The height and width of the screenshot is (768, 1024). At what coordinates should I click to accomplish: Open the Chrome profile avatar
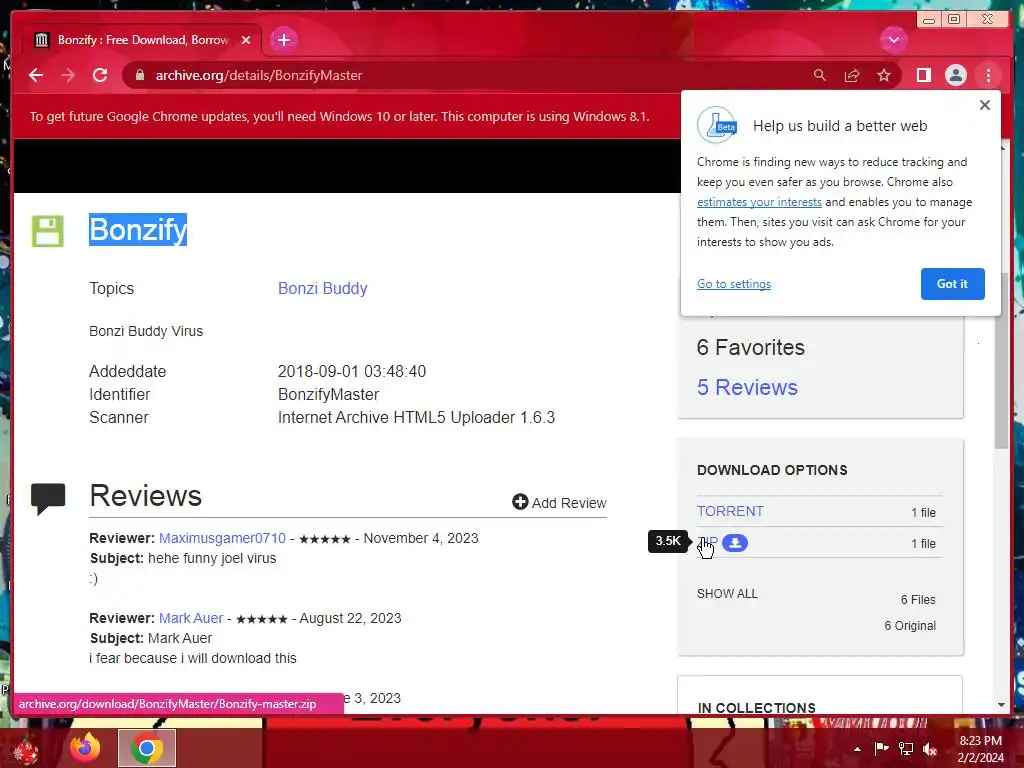click(955, 75)
